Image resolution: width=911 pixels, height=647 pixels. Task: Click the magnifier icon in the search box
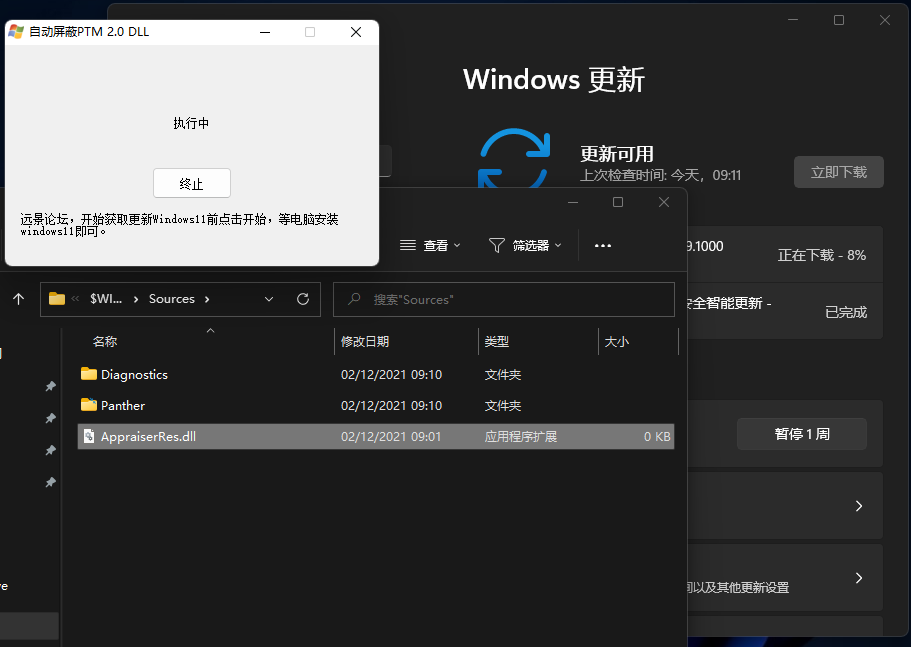356,299
